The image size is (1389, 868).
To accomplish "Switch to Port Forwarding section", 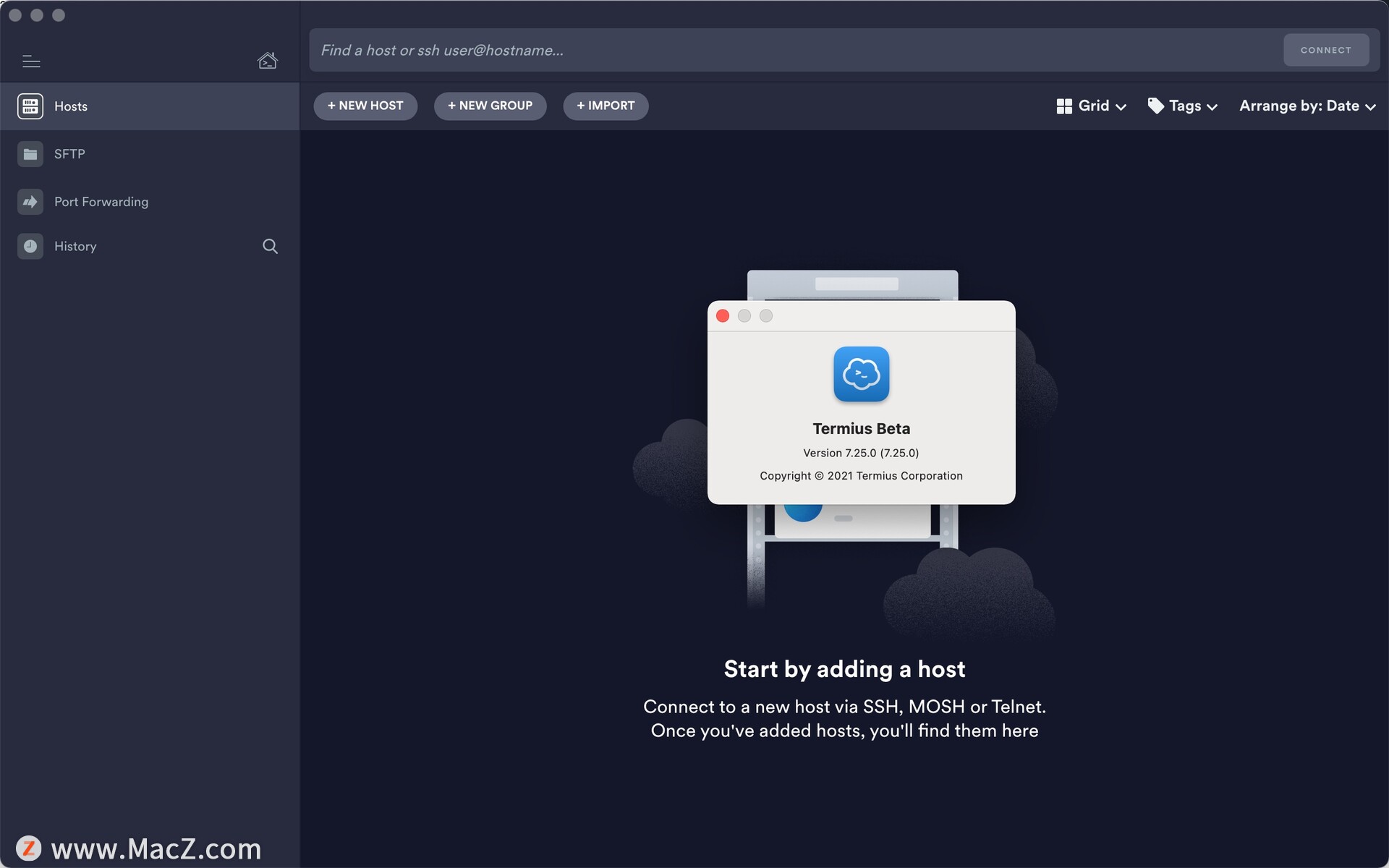I will coord(101,202).
